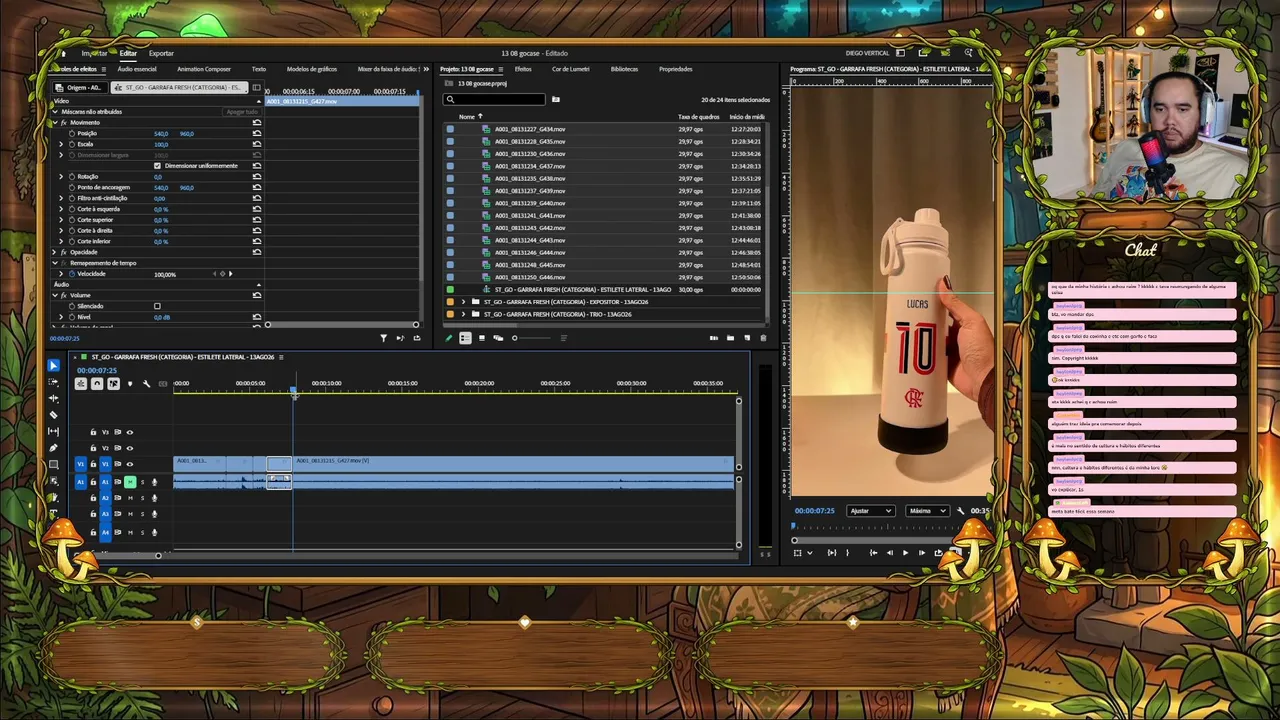The image size is (1280, 720).
Task: Click the Taxa de quadros column header
Action: coord(698,117)
